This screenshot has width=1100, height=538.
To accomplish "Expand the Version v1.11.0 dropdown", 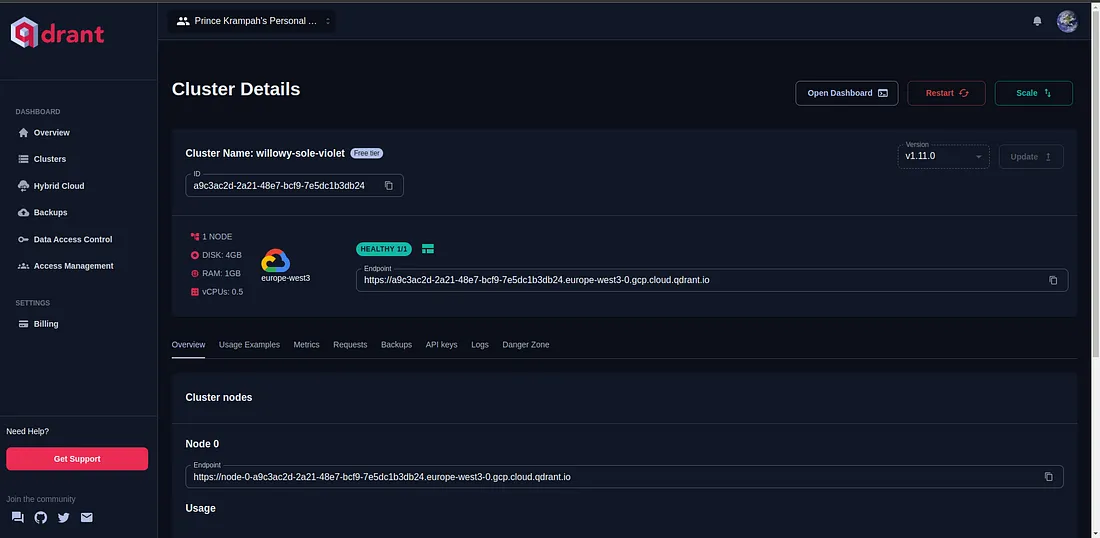I will click(x=944, y=156).
